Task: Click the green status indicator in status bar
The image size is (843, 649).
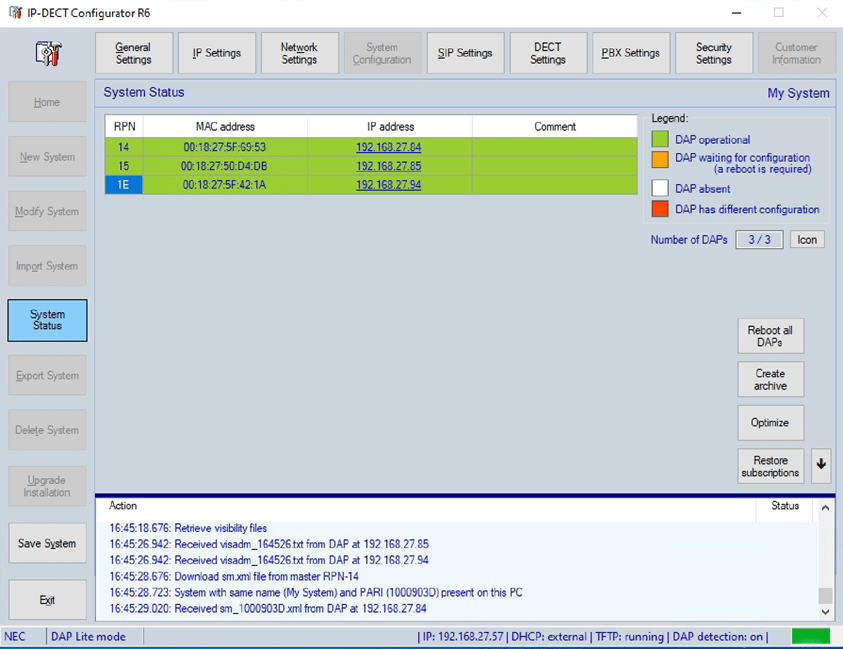Action: [811, 636]
